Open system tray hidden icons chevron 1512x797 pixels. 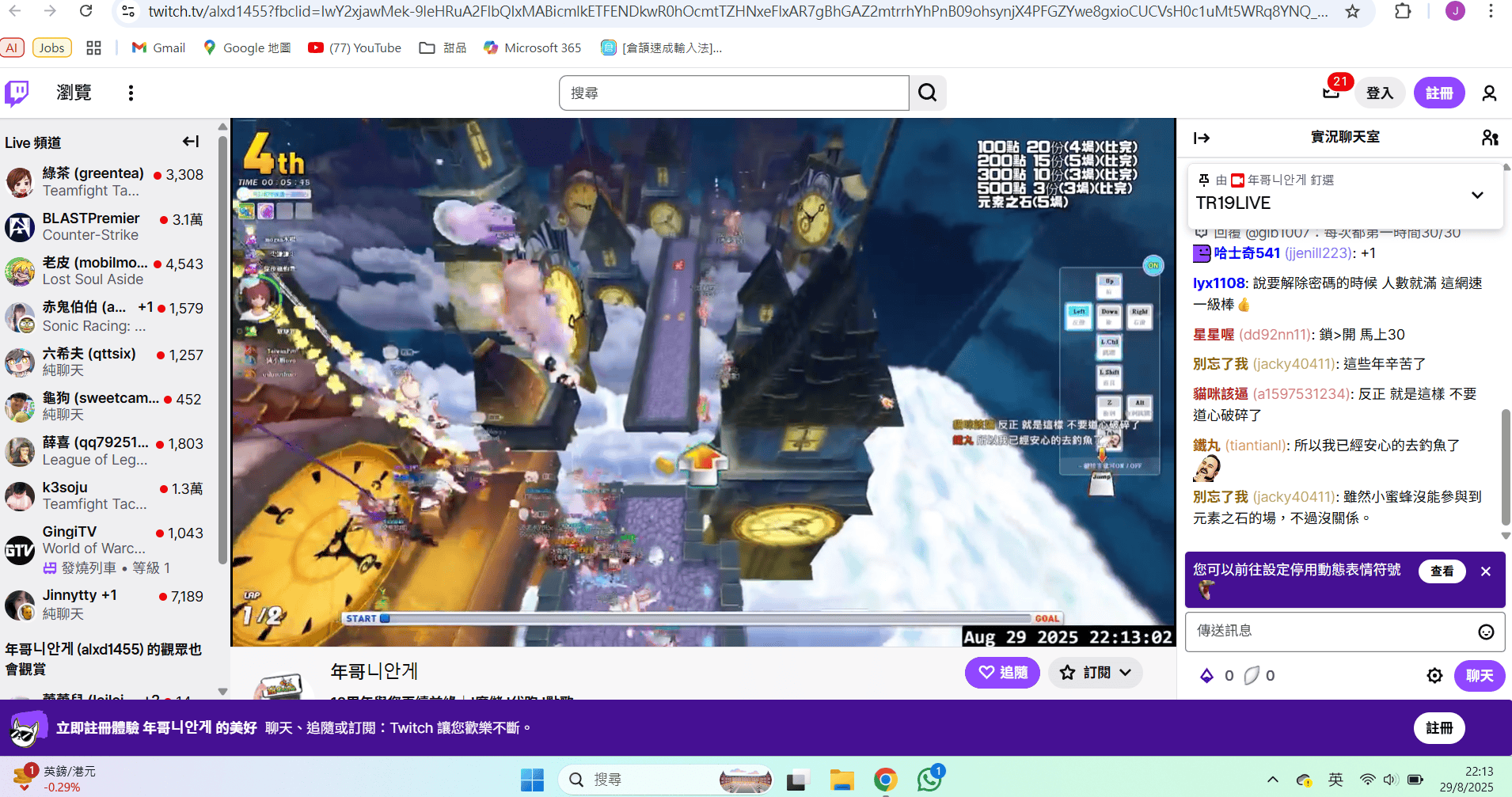click(x=1272, y=780)
